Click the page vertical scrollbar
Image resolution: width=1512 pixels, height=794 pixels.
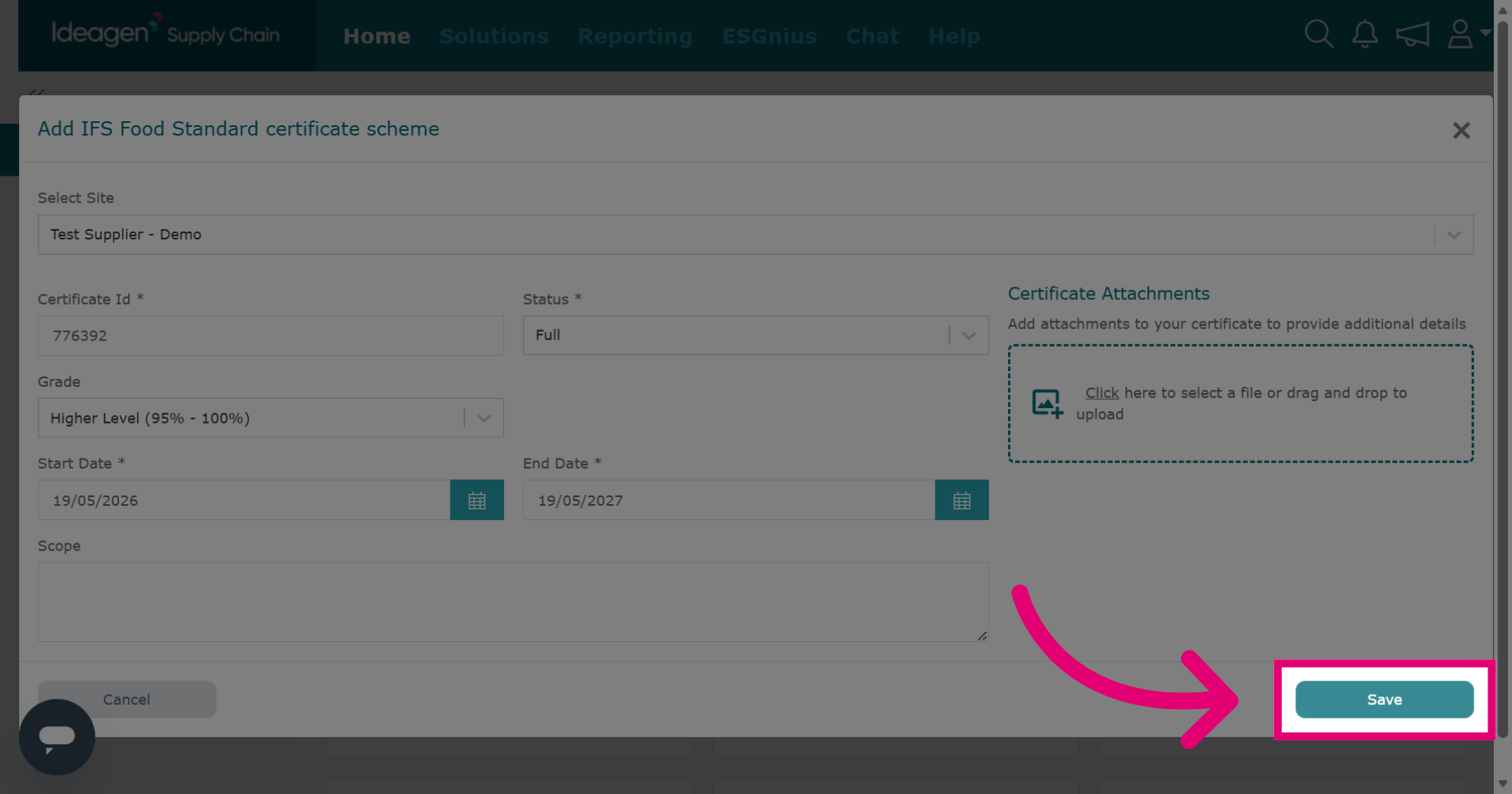(x=1503, y=378)
